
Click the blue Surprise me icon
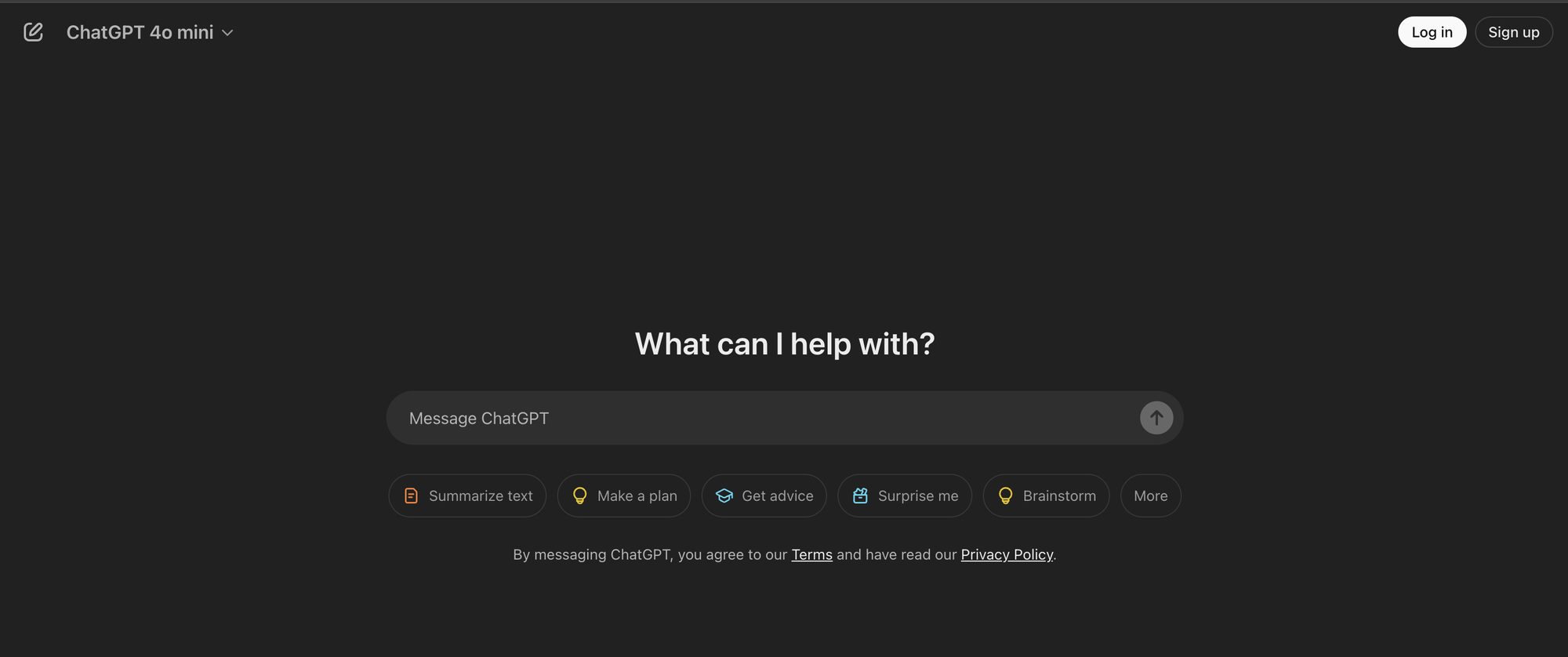click(x=860, y=495)
